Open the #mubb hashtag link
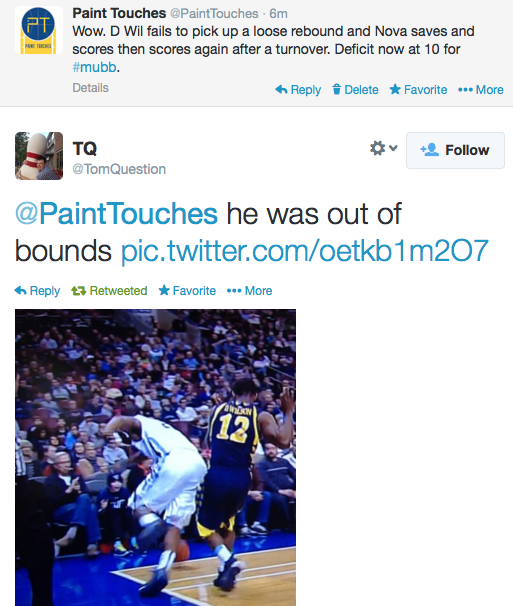513x606 pixels. tap(94, 67)
